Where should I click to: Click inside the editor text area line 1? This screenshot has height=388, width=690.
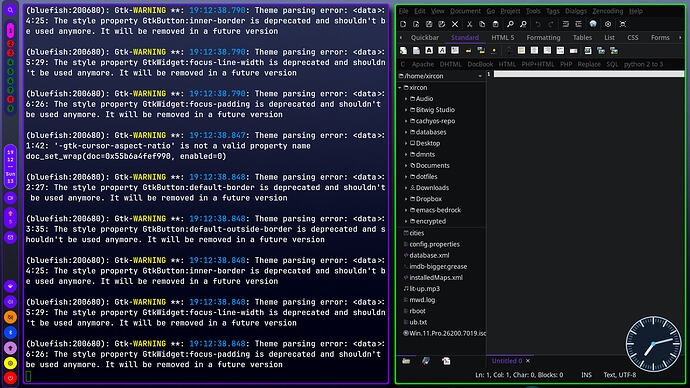[589, 74]
